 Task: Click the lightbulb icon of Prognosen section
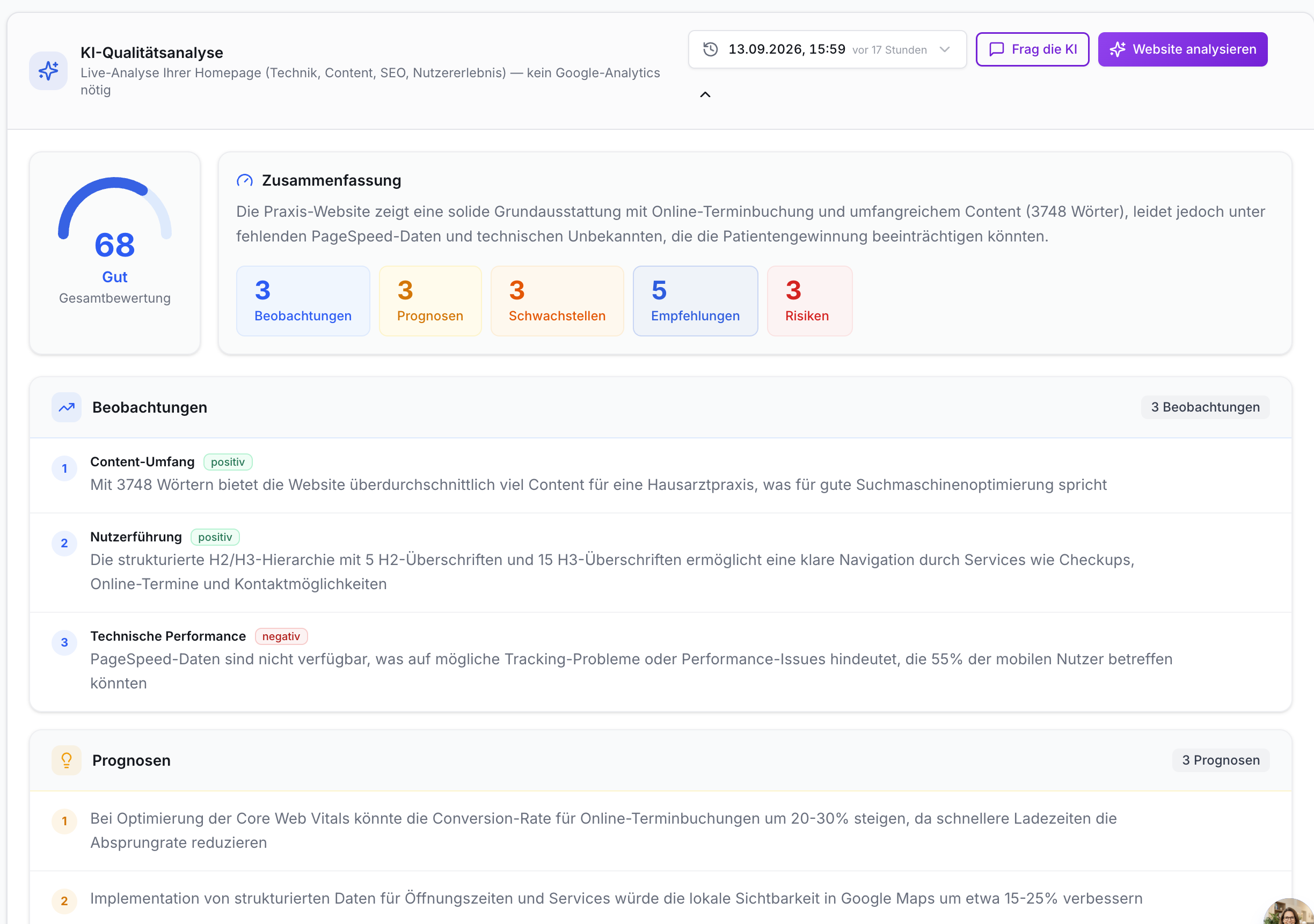[x=67, y=760]
